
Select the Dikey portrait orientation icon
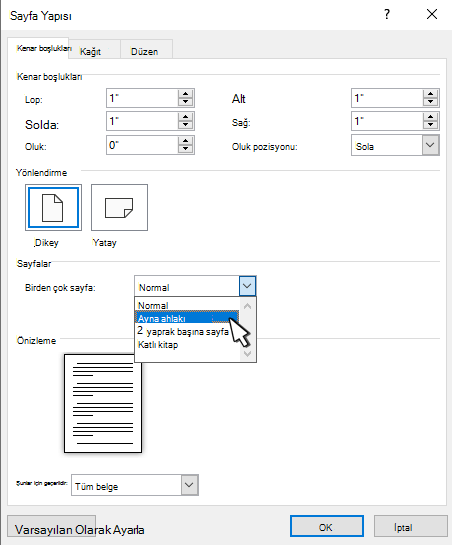click(x=53, y=208)
